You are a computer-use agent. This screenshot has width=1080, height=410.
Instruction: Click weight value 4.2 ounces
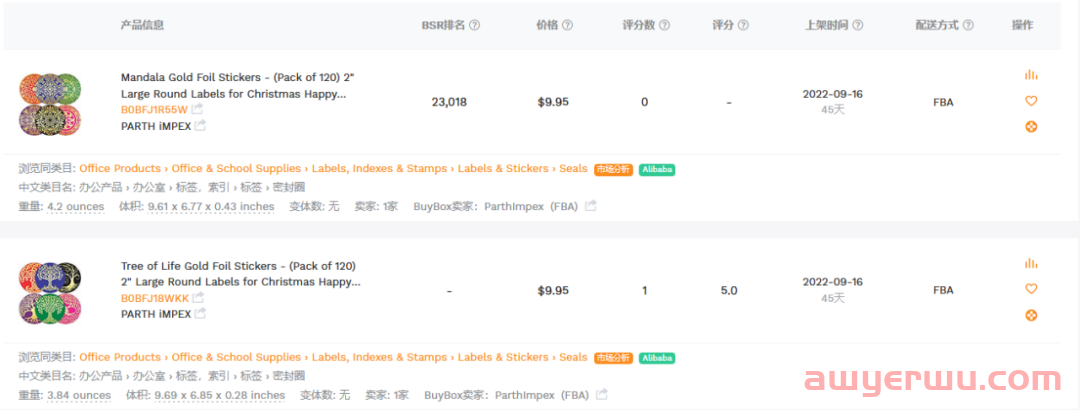pos(76,207)
